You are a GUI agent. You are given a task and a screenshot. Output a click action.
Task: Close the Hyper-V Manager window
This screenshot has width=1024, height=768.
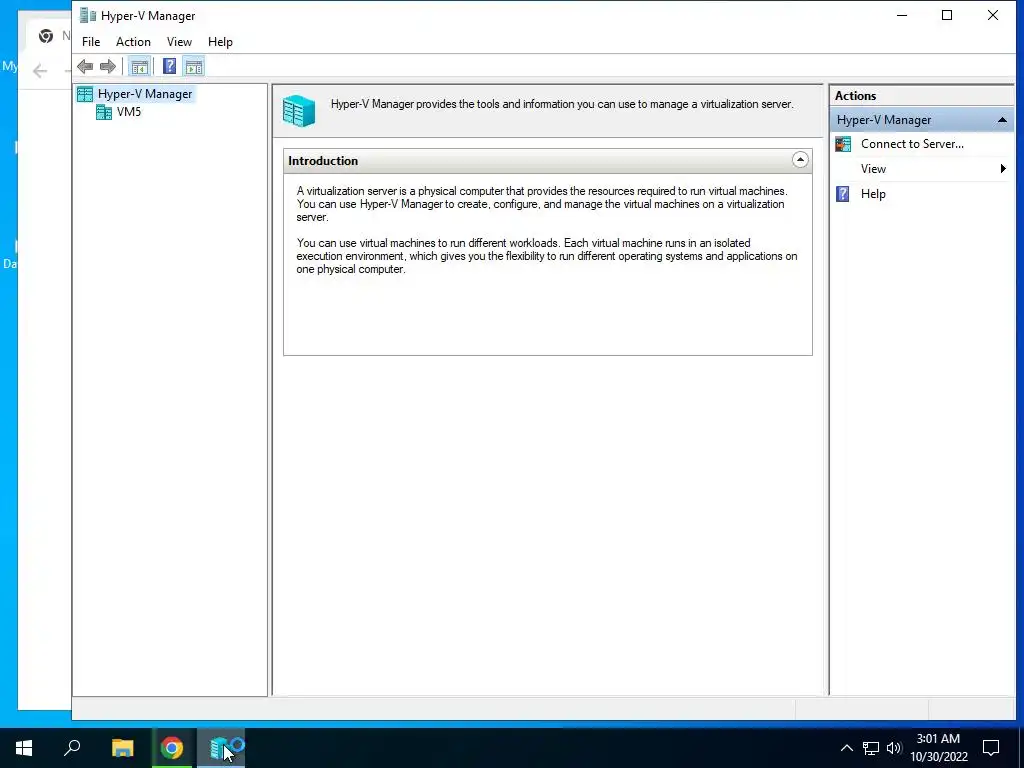coord(993,15)
